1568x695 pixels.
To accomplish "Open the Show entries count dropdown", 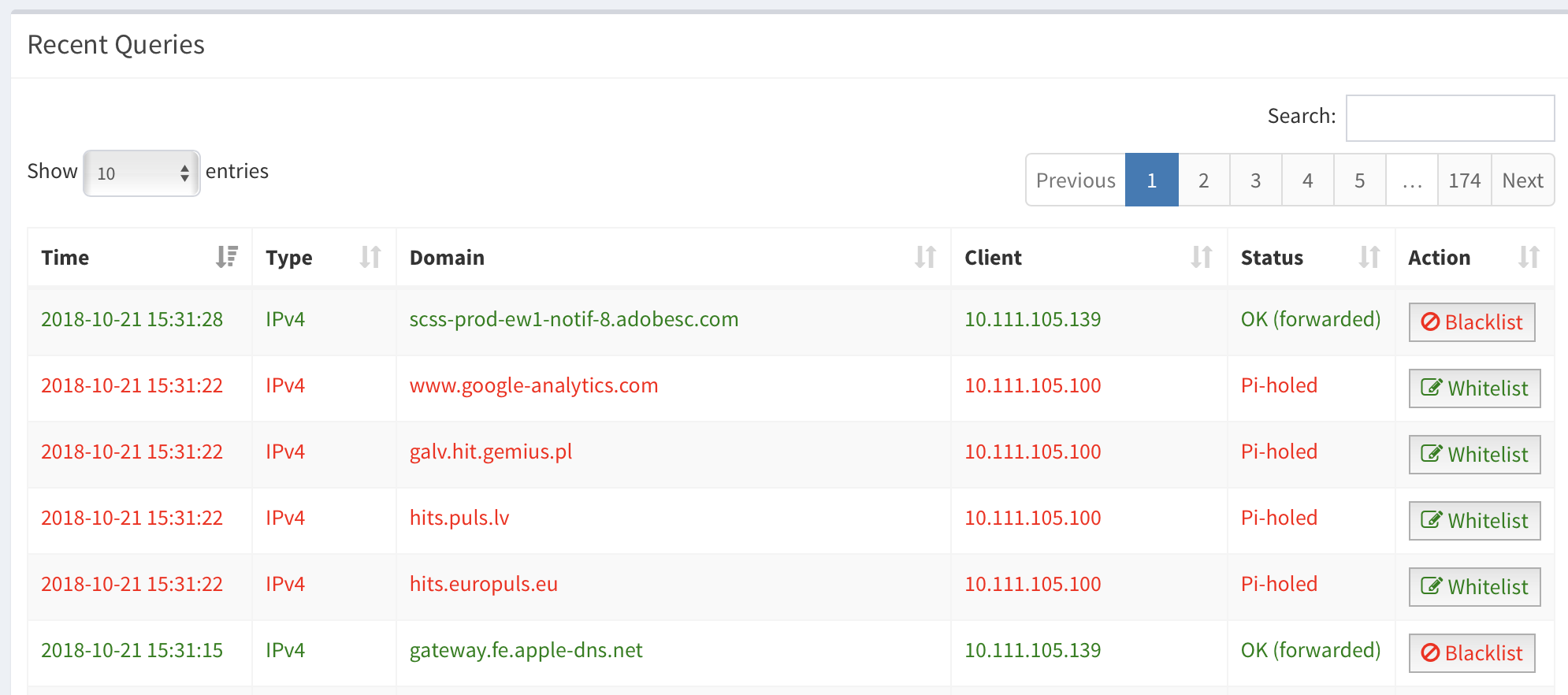I will [x=142, y=173].
